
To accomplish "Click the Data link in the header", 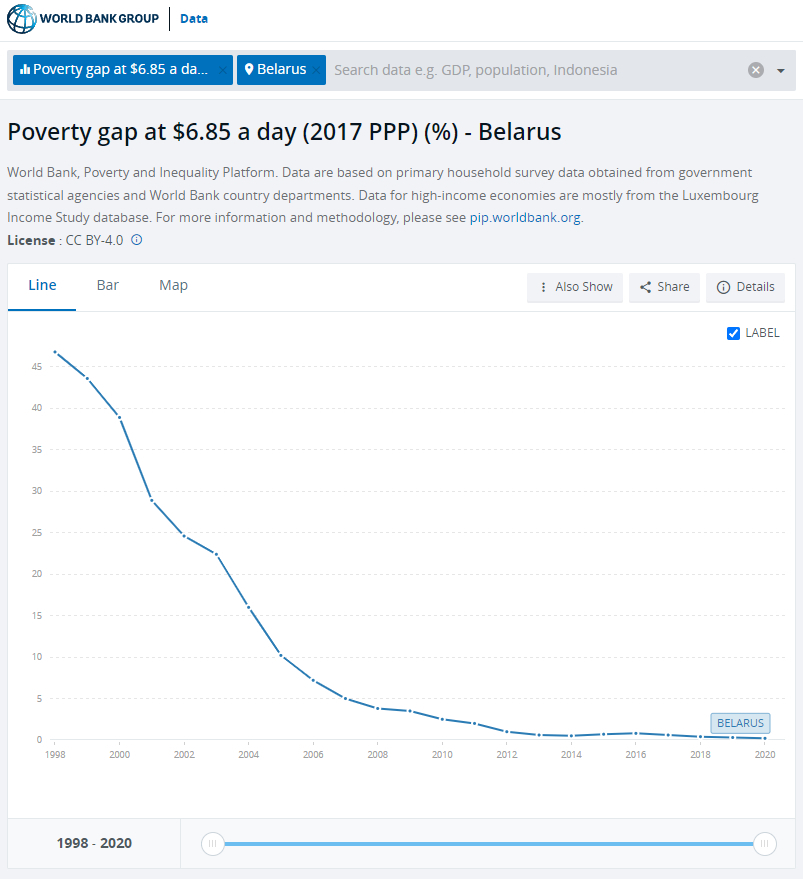I will (x=194, y=19).
